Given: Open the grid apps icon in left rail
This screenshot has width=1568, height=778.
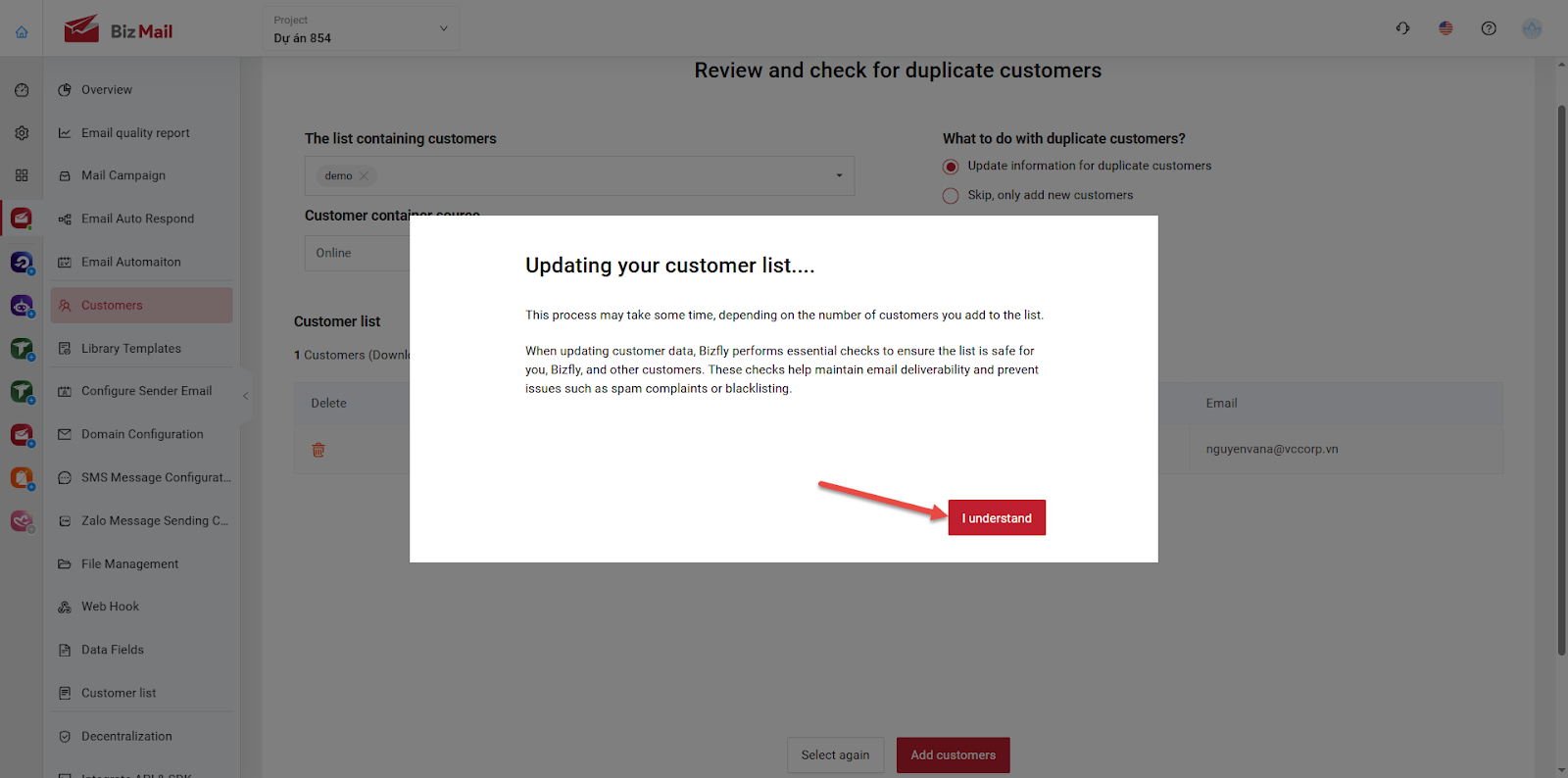Looking at the screenshot, I should click(22, 175).
